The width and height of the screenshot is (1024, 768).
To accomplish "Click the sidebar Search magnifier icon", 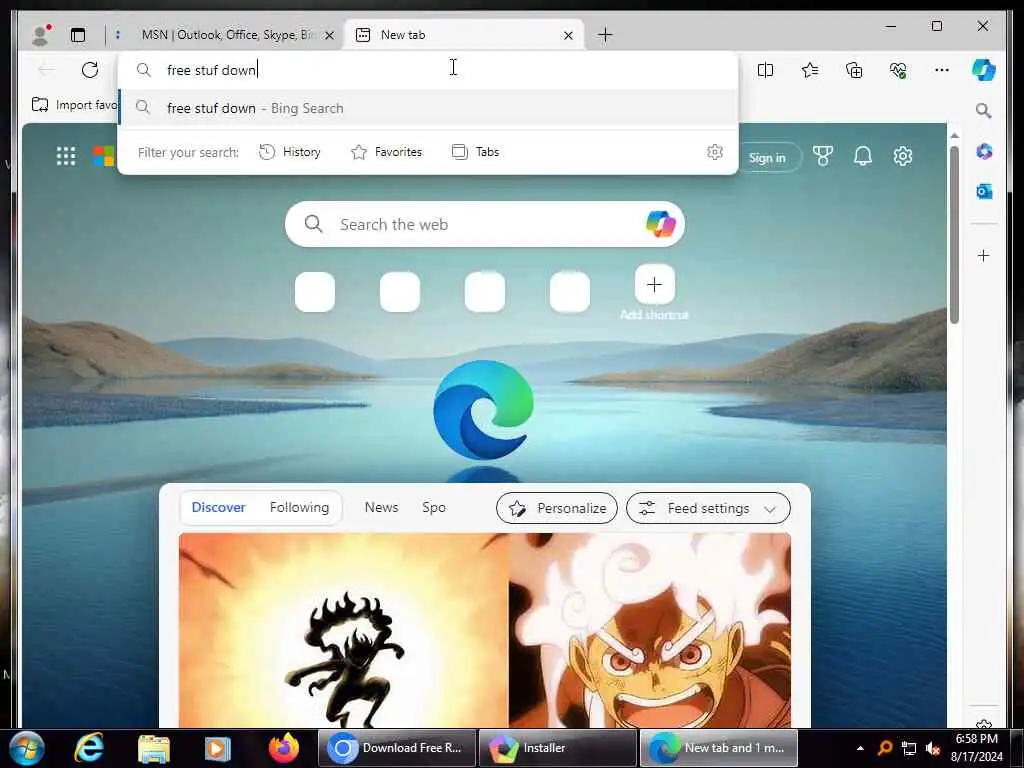I will coord(984,110).
